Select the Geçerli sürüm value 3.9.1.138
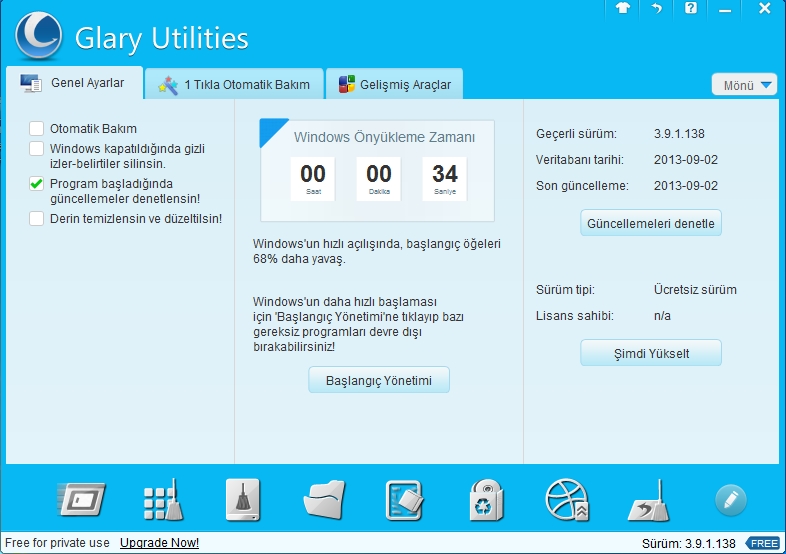Image resolution: width=786 pixels, height=554 pixels. [x=679, y=134]
